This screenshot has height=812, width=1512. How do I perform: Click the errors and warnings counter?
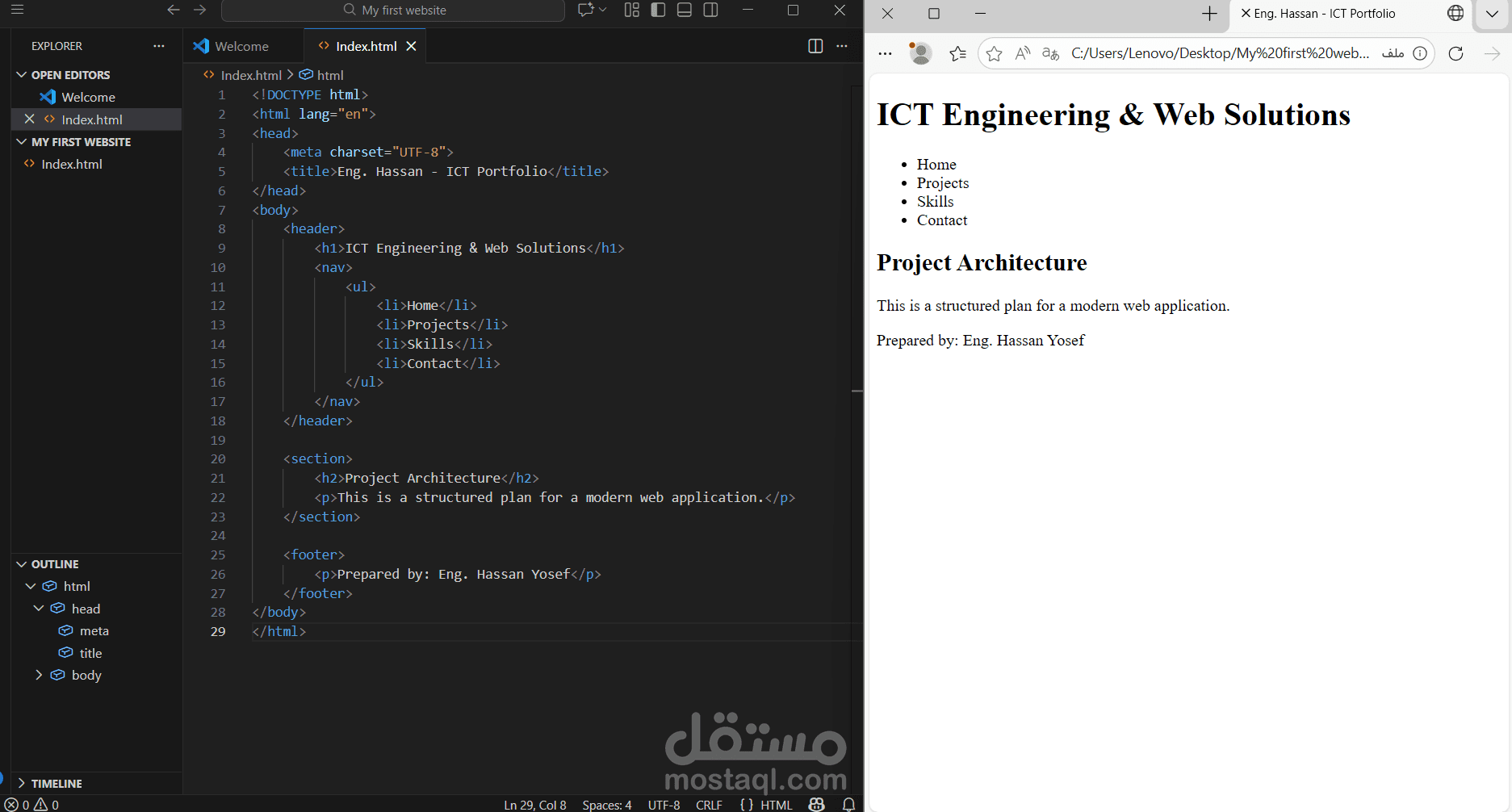tap(28, 804)
